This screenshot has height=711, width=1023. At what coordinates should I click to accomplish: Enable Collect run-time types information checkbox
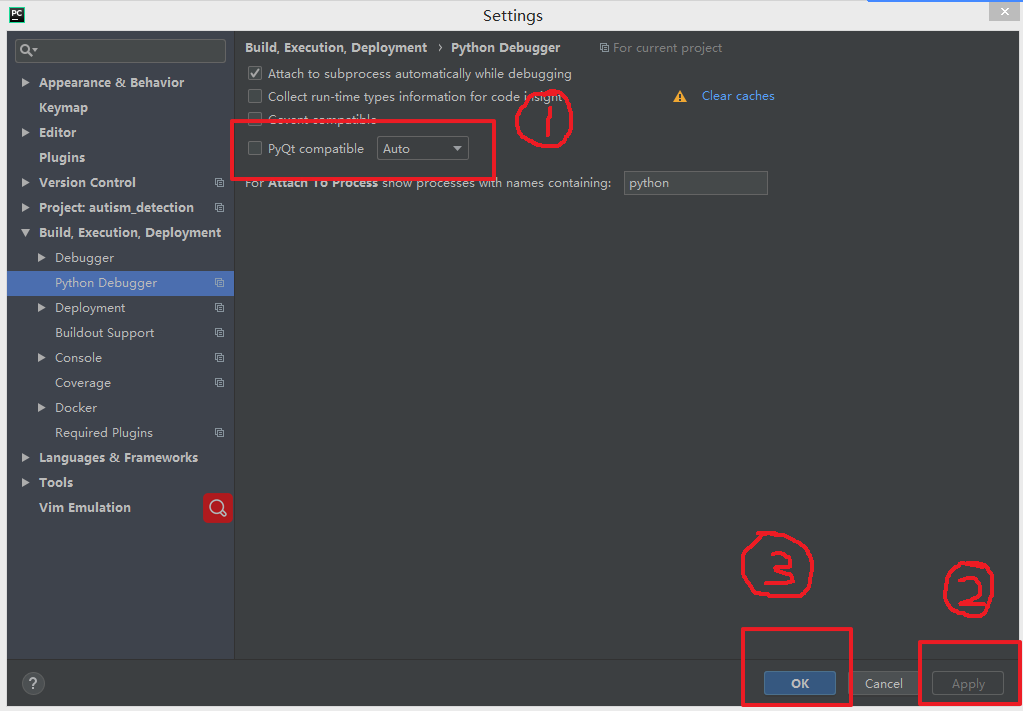(x=254, y=96)
